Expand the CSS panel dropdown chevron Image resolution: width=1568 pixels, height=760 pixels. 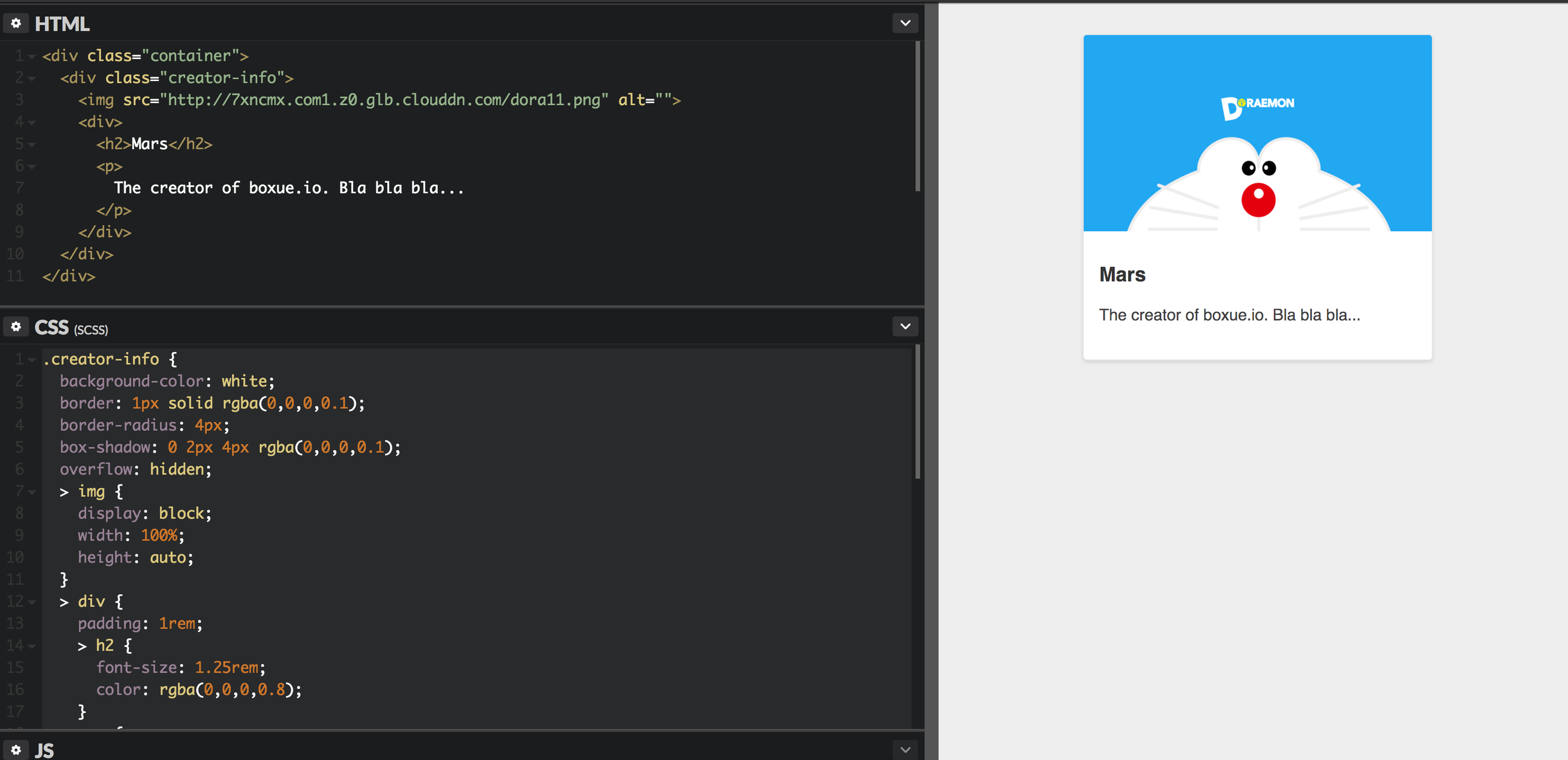tap(905, 326)
